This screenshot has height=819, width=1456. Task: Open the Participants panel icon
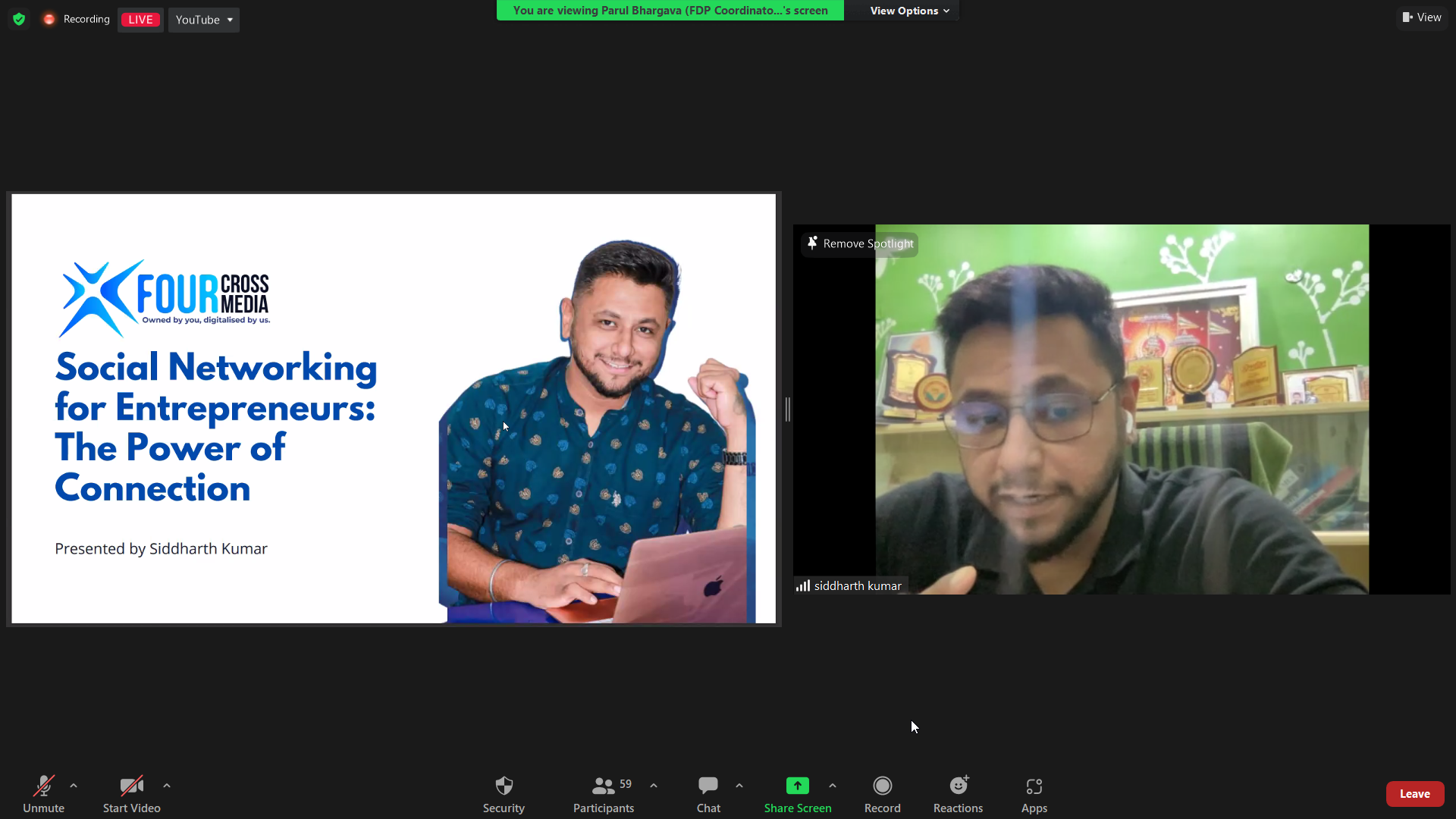click(x=603, y=786)
